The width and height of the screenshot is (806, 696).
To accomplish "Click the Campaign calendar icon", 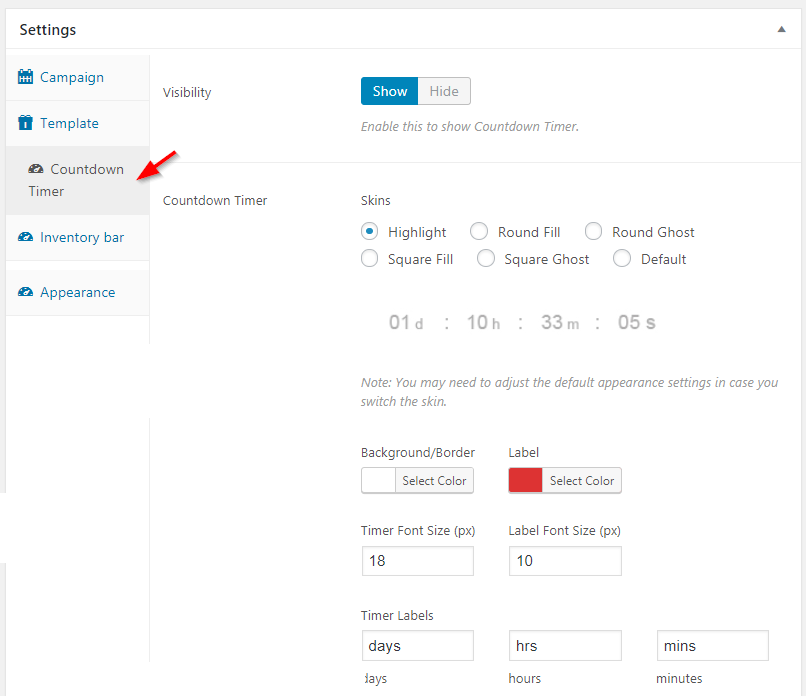I will click(x=25, y=77).
